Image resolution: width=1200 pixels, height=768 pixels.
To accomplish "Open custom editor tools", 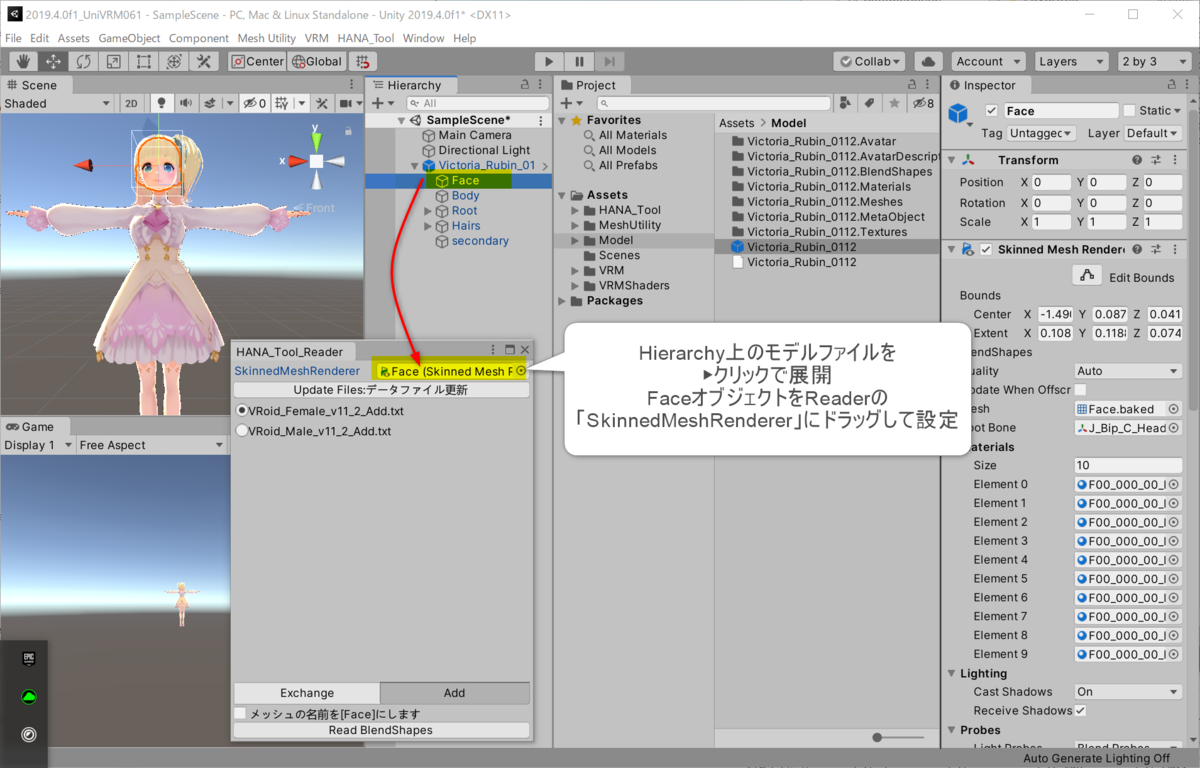I will click(x=204, y=61).
